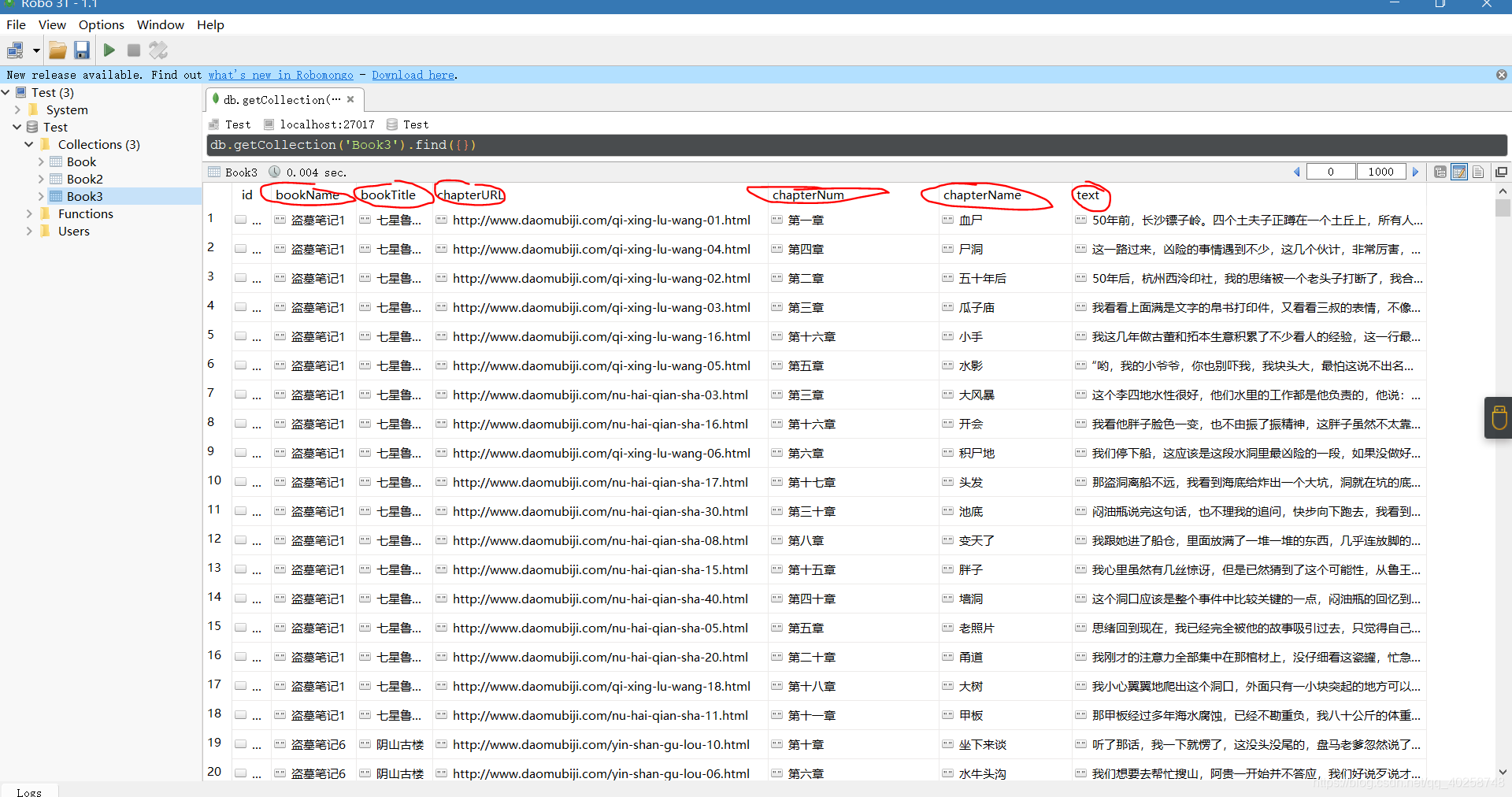Open the File menu
Viewport: 1512px width, 797px height.
coord(16,24)
